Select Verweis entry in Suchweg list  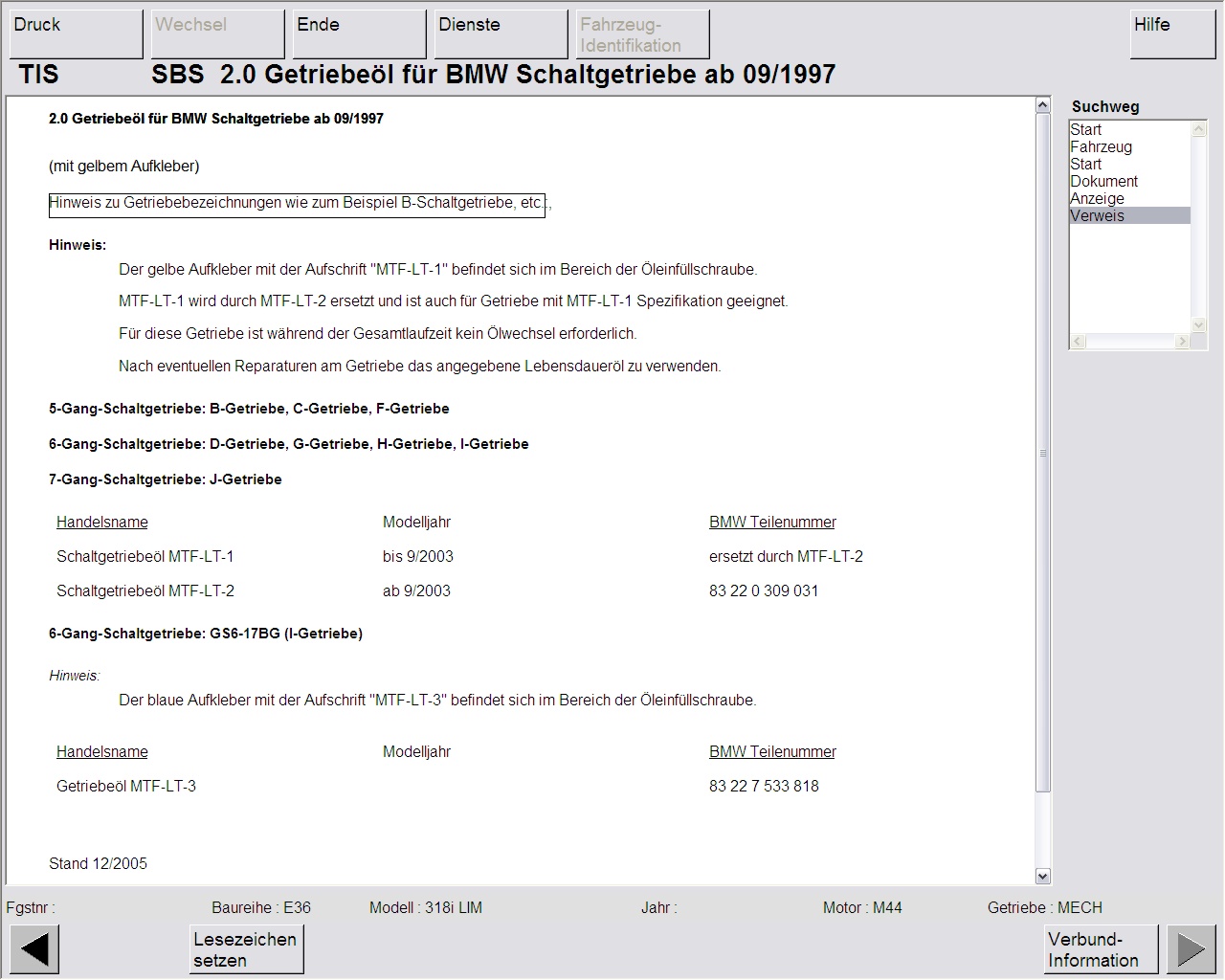pos(1097,216)
